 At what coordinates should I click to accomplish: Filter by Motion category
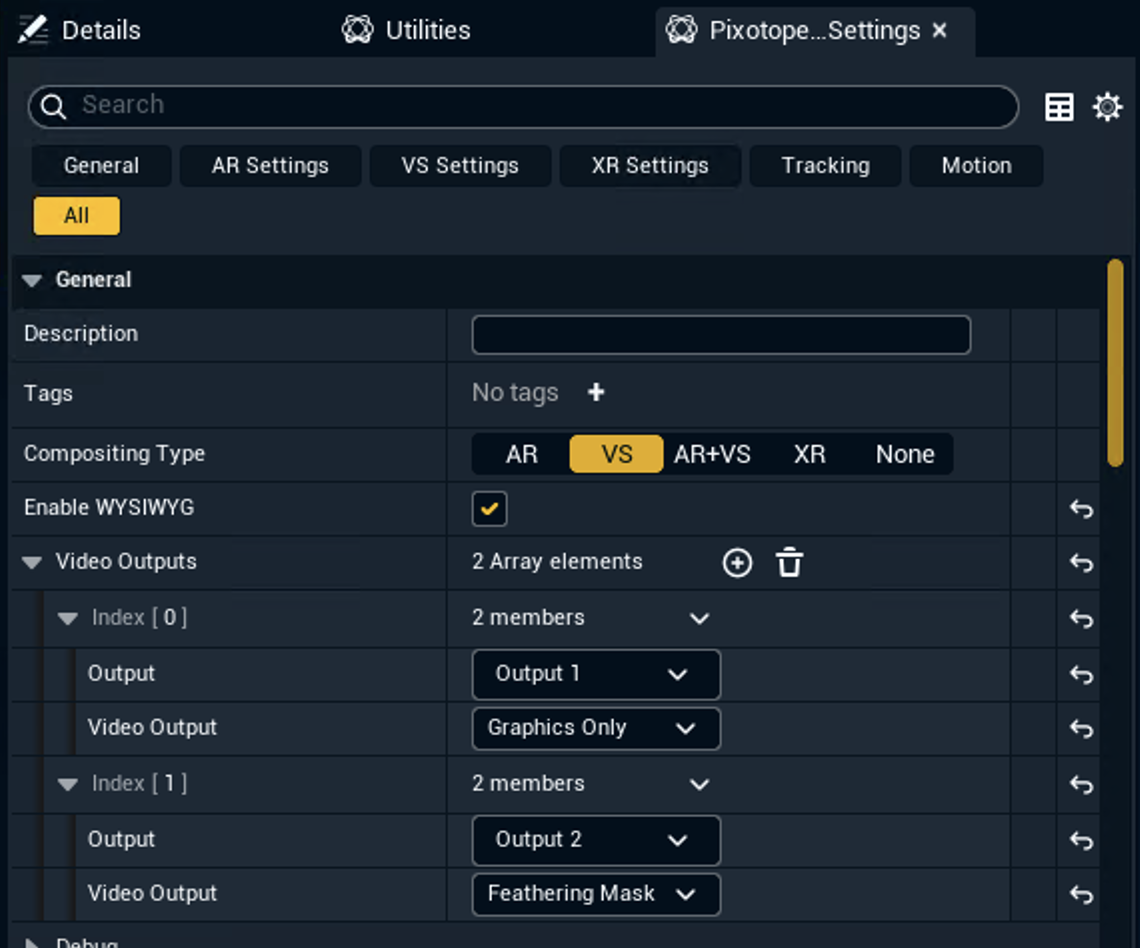976,166
